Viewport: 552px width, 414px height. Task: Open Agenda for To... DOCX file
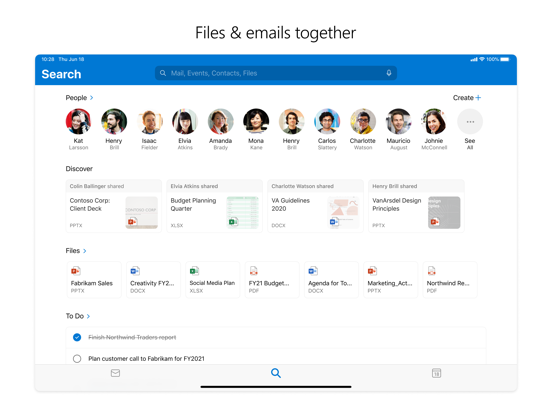pyautogui.click(x=331, y=280)
